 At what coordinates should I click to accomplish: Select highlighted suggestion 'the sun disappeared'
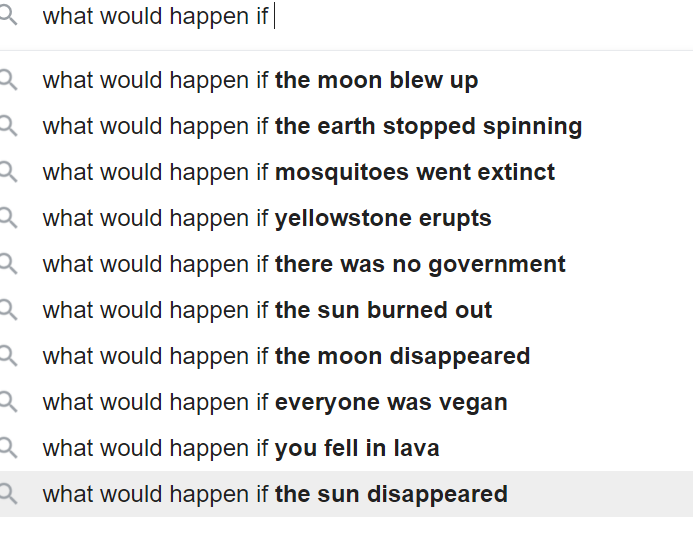(x=346, y=494)
